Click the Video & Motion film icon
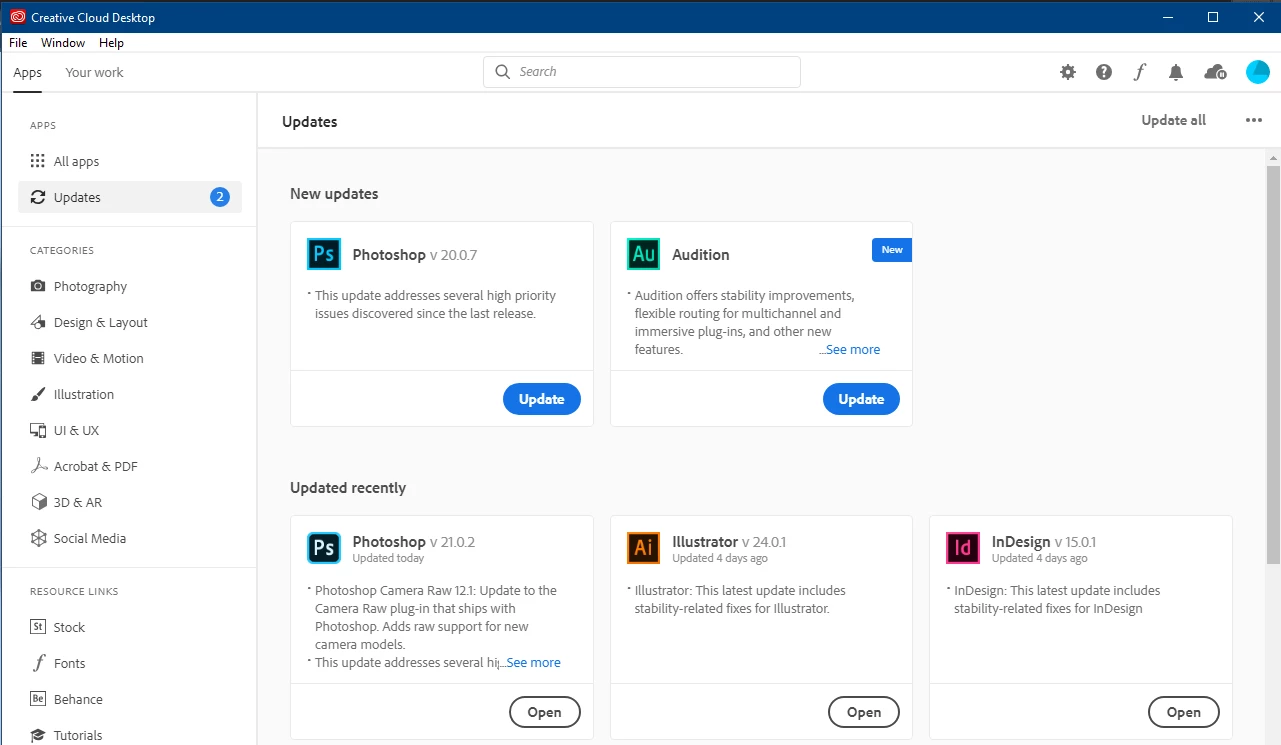Viewport: 1281px width, 745px height. 38,358
